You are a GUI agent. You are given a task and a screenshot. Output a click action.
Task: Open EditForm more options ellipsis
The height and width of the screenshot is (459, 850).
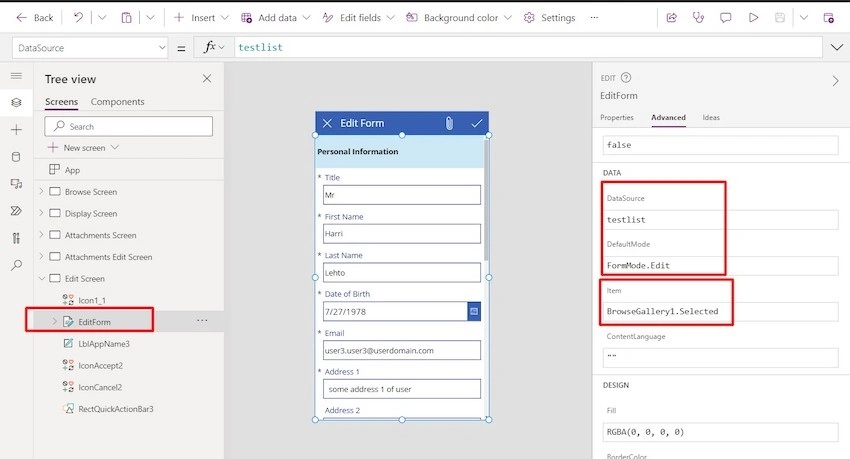202,321
